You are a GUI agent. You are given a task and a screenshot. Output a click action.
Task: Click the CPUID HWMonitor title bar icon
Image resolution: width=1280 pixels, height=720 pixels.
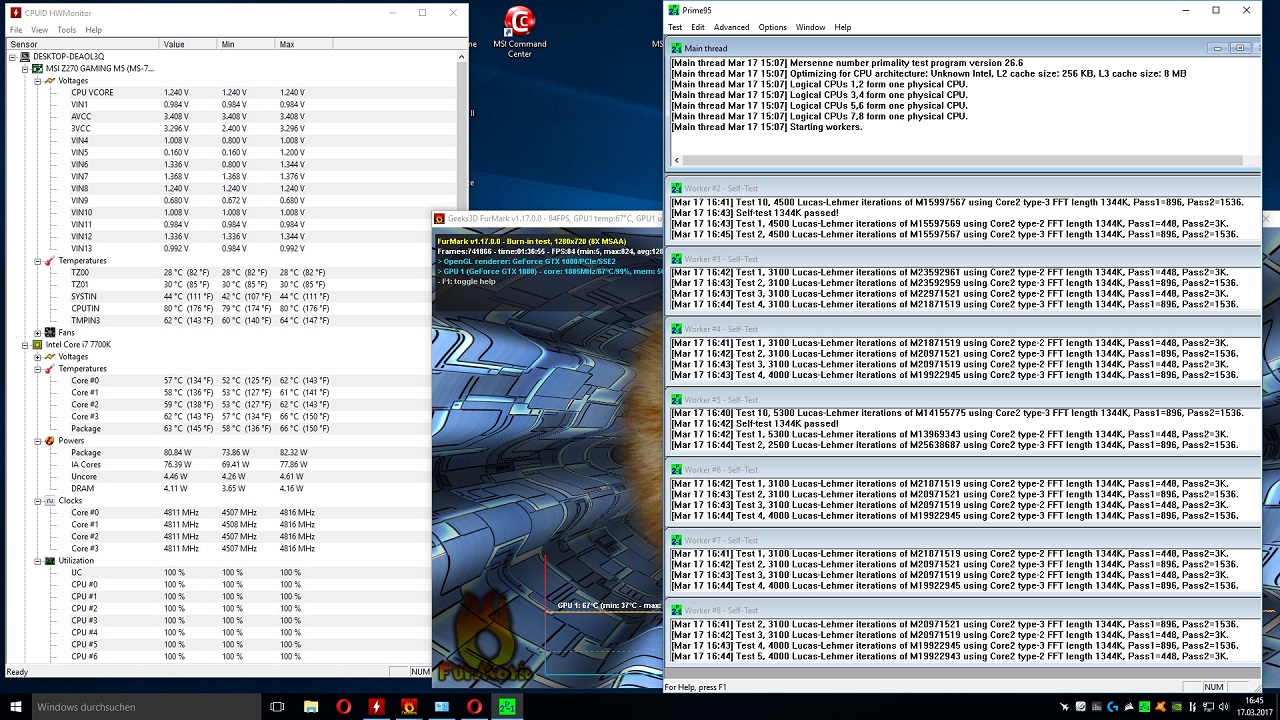pos(15,12)
